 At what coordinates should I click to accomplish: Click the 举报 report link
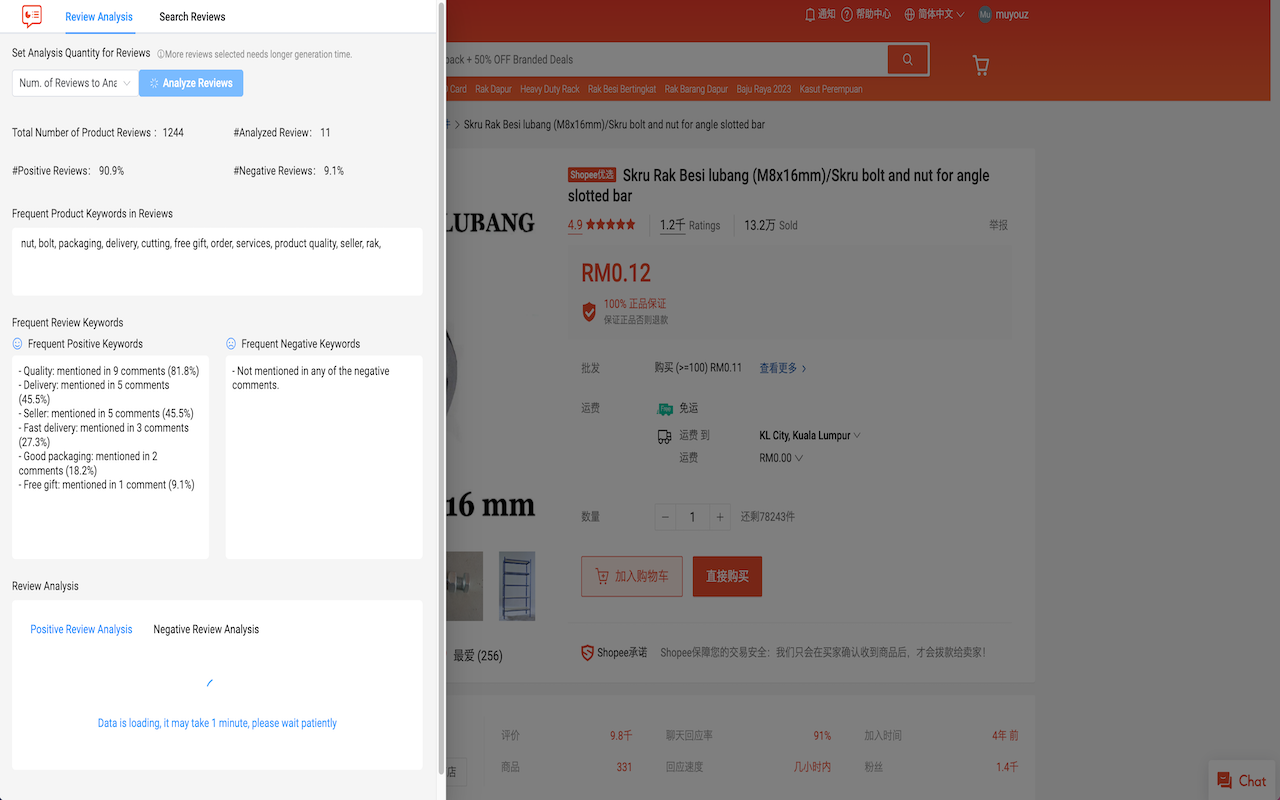998,225
